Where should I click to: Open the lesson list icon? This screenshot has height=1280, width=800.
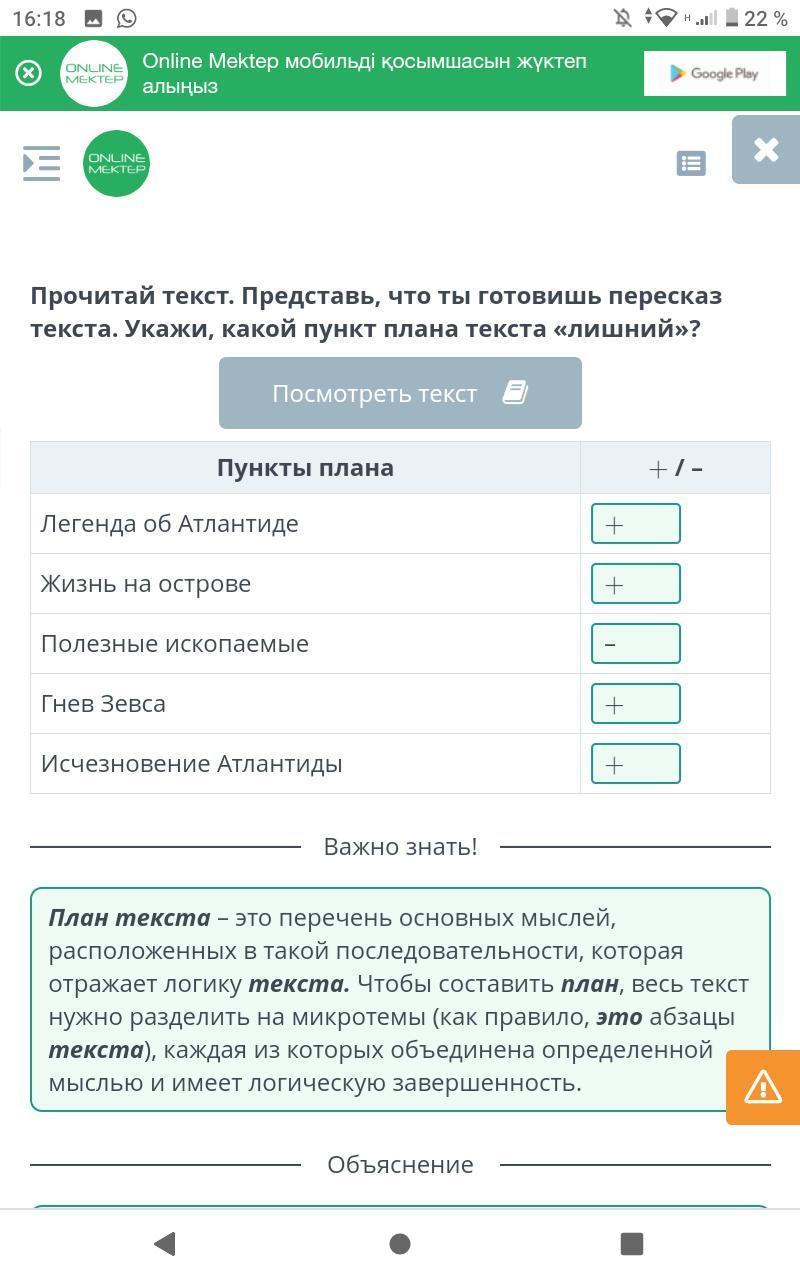click(x=691, y=163)
